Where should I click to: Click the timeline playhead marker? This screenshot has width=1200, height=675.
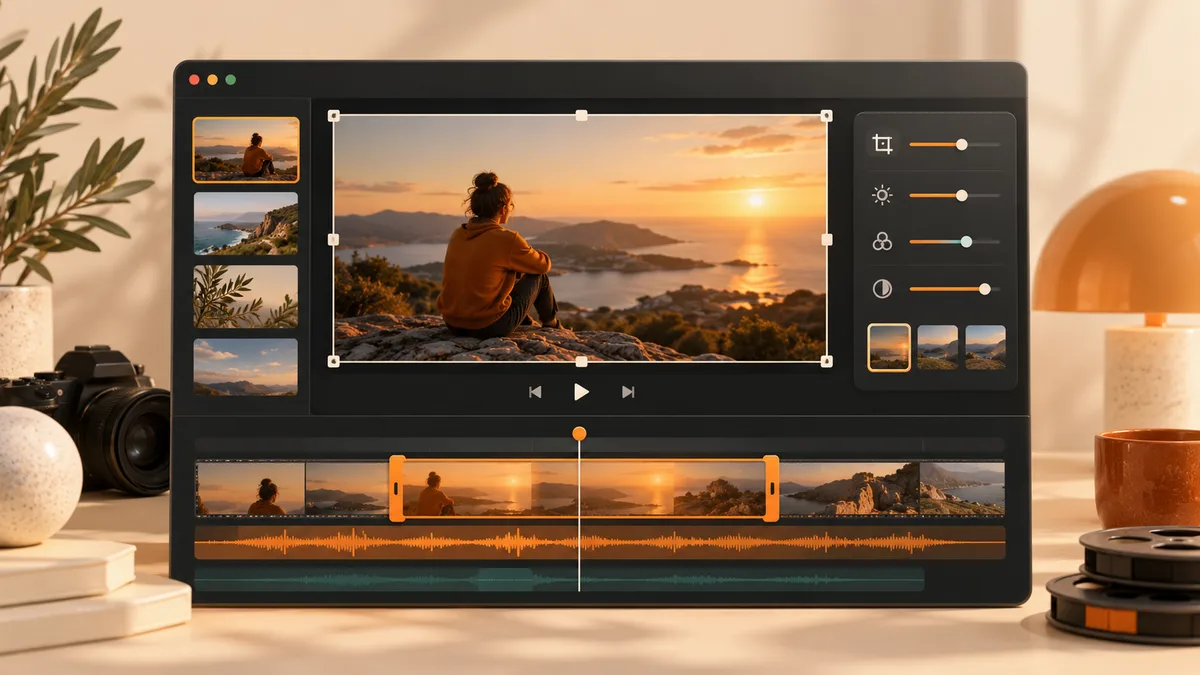click(579, 433)
